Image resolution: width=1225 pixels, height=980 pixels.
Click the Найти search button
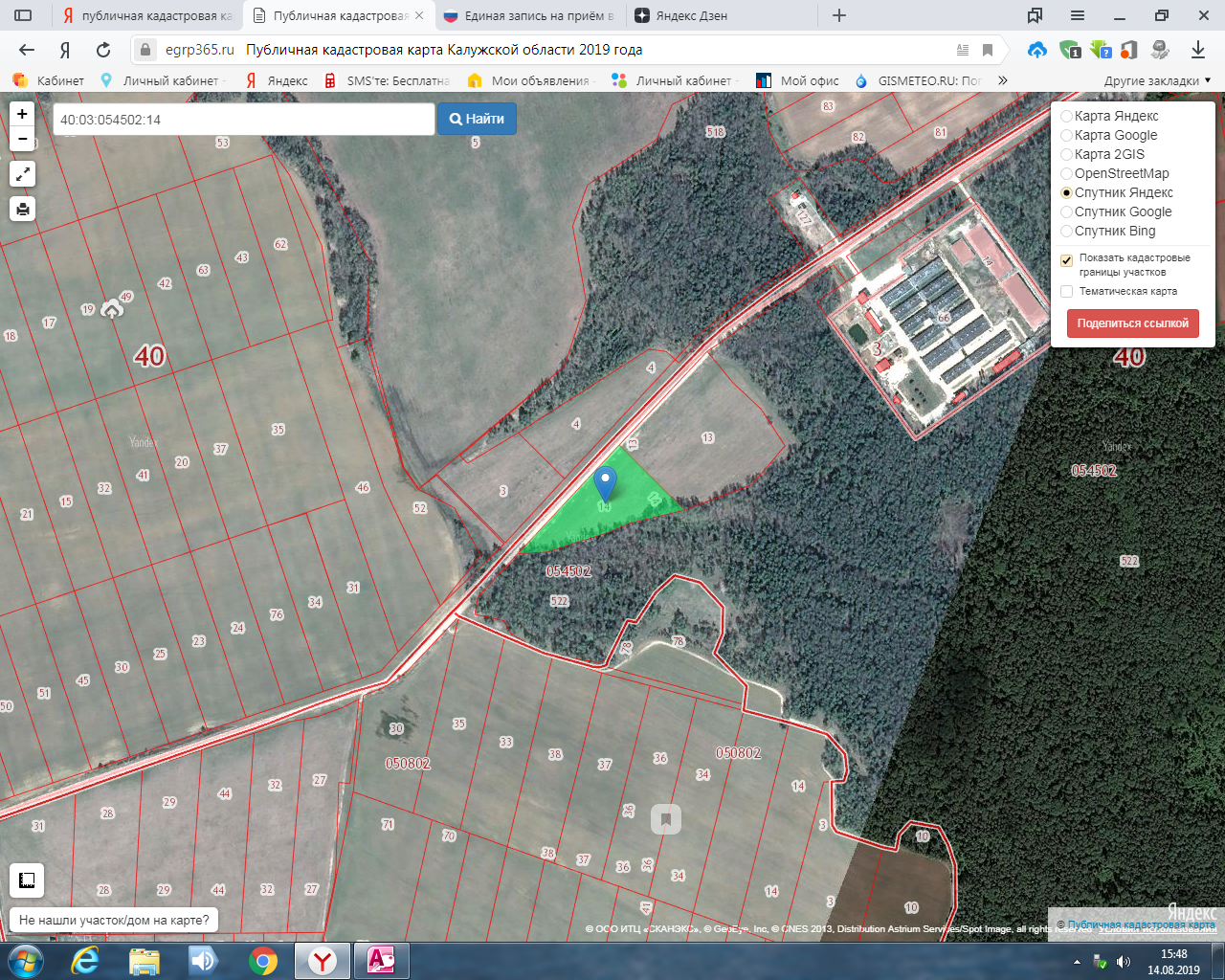[477, 119]
